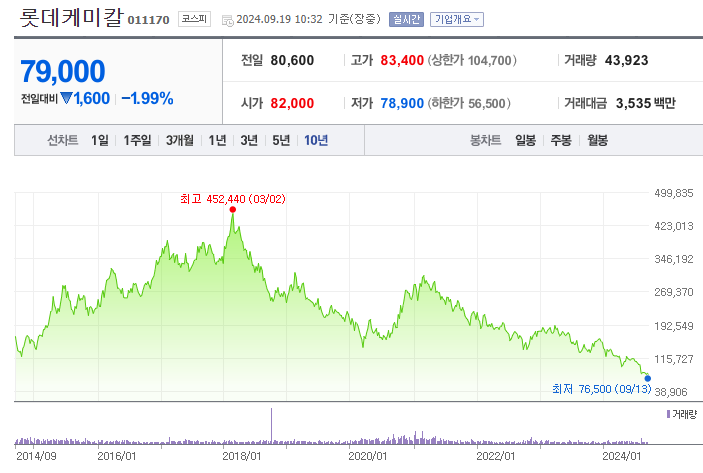Select the 10년 line chart tab

316,140
